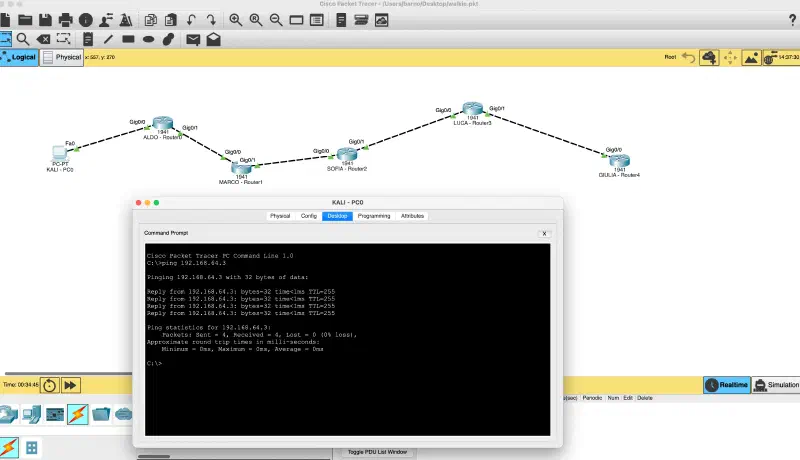Choose the Draw Ellipse tool
800x460 pixels.
coord(148,39)
